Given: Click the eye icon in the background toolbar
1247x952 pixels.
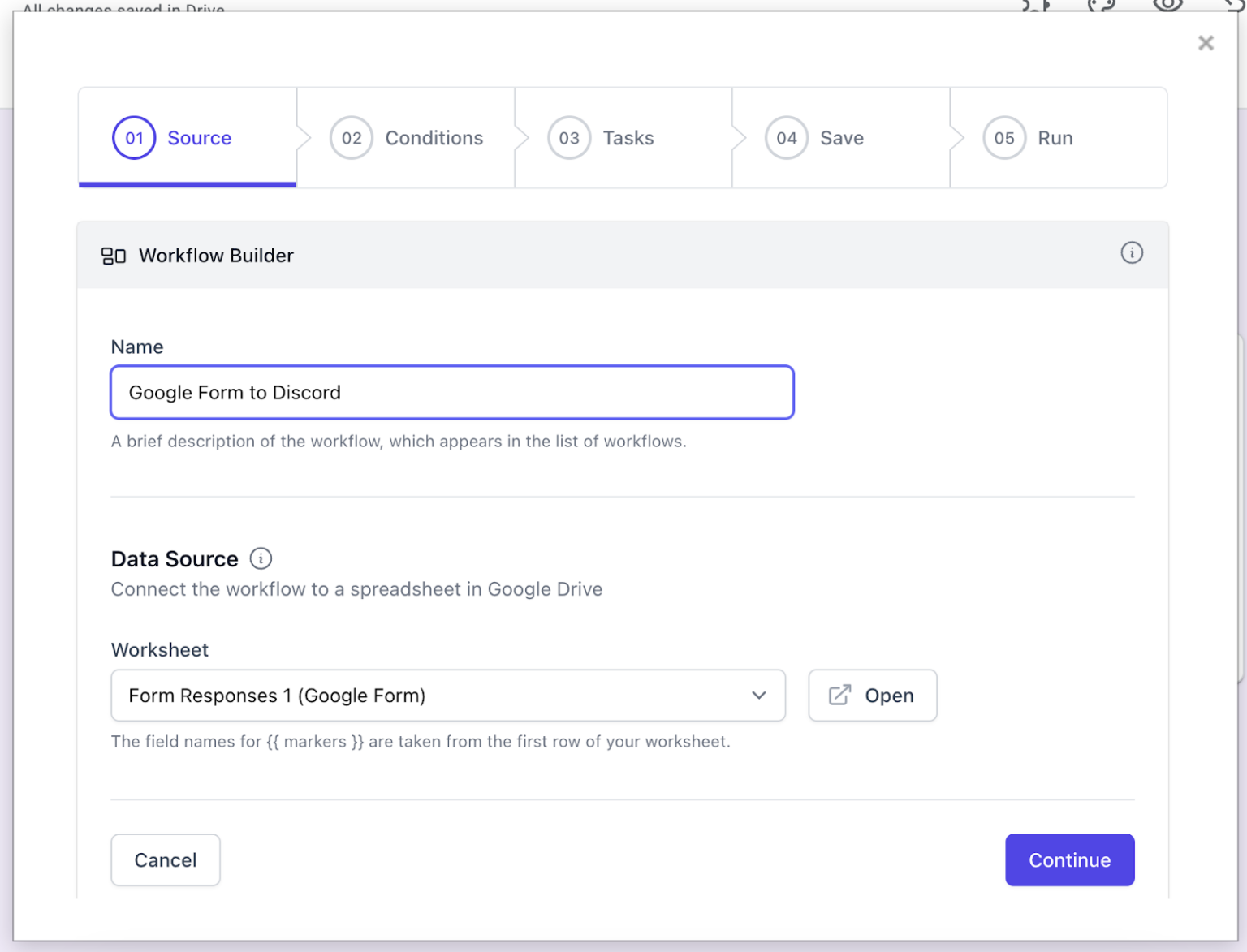Looking at the screenshot, I should pyautogui.click(x=1167, y=6).
